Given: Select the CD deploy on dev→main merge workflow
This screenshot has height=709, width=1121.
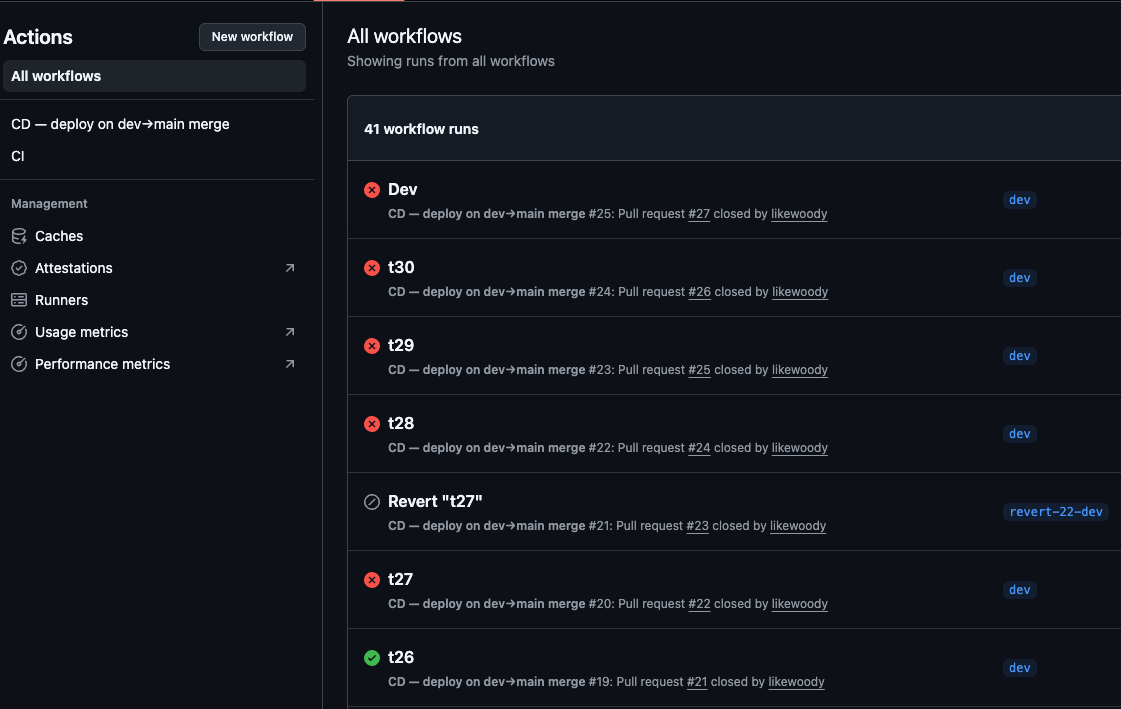Looking at the screenshot, I should tap(120, 124).
